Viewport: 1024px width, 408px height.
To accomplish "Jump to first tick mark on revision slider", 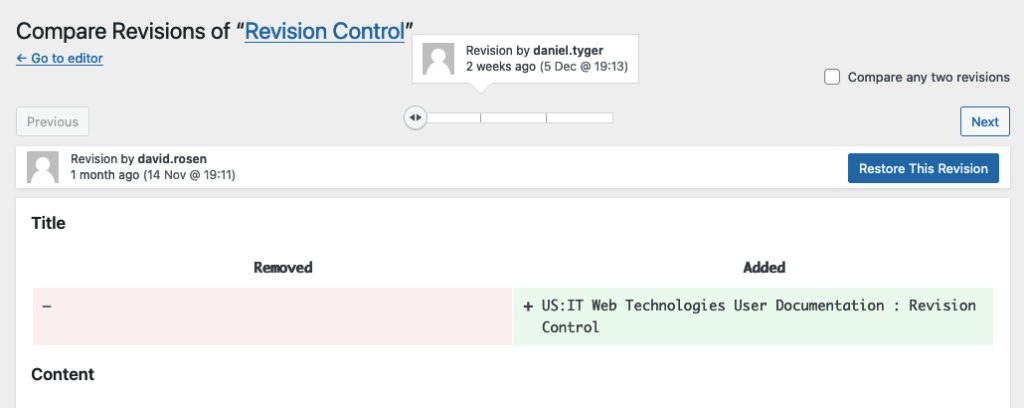I will [x=481, y=118].
